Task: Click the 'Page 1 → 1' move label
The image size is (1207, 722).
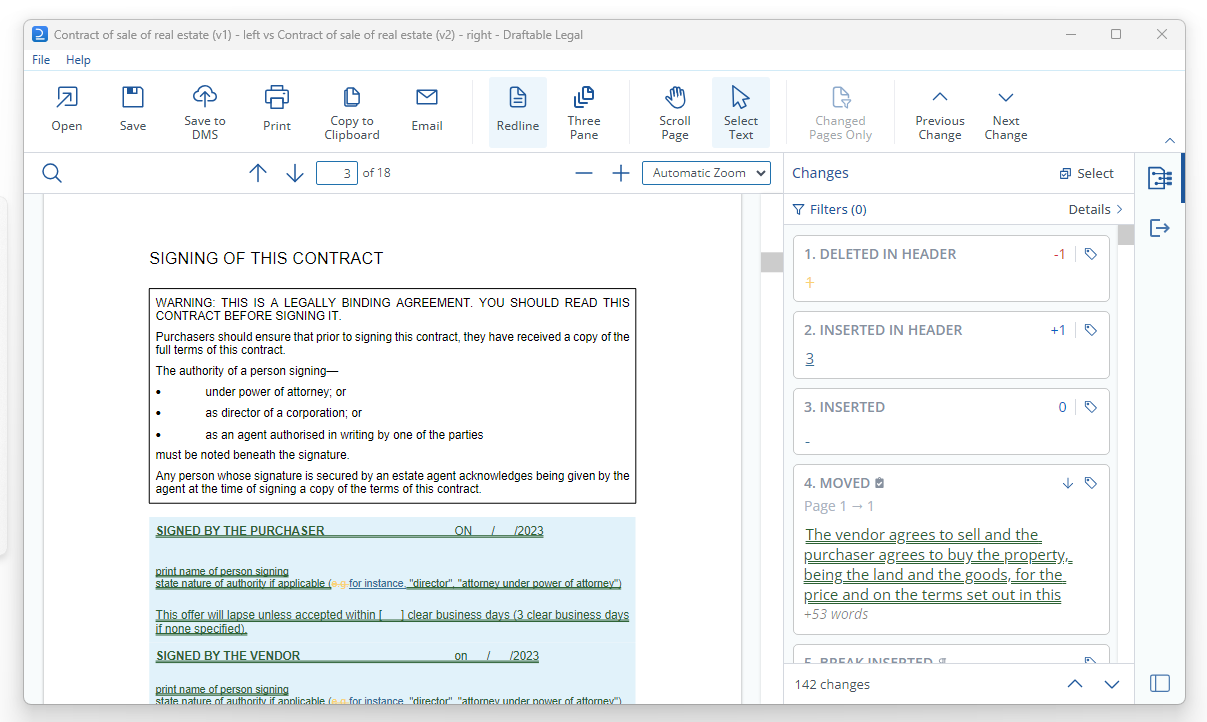Action: [x=839, y=506]
